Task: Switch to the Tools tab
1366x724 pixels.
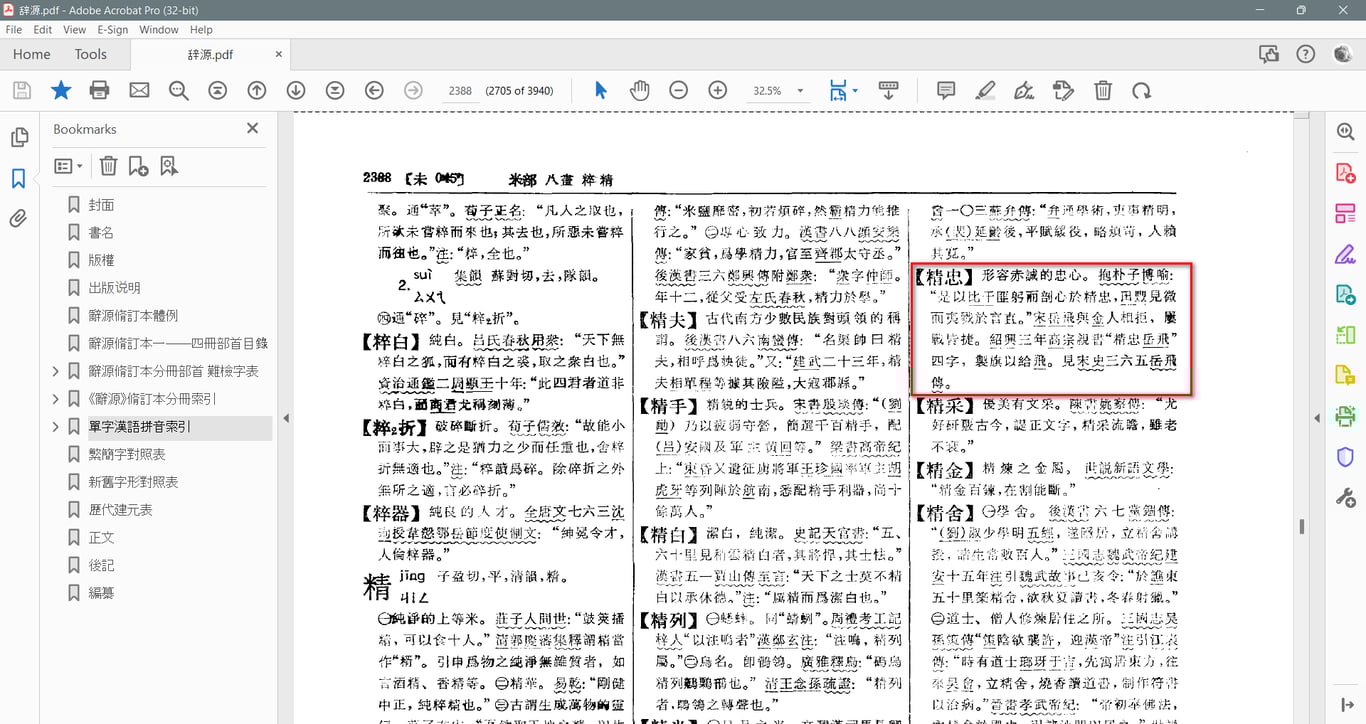Action: [x=90, y=54]
